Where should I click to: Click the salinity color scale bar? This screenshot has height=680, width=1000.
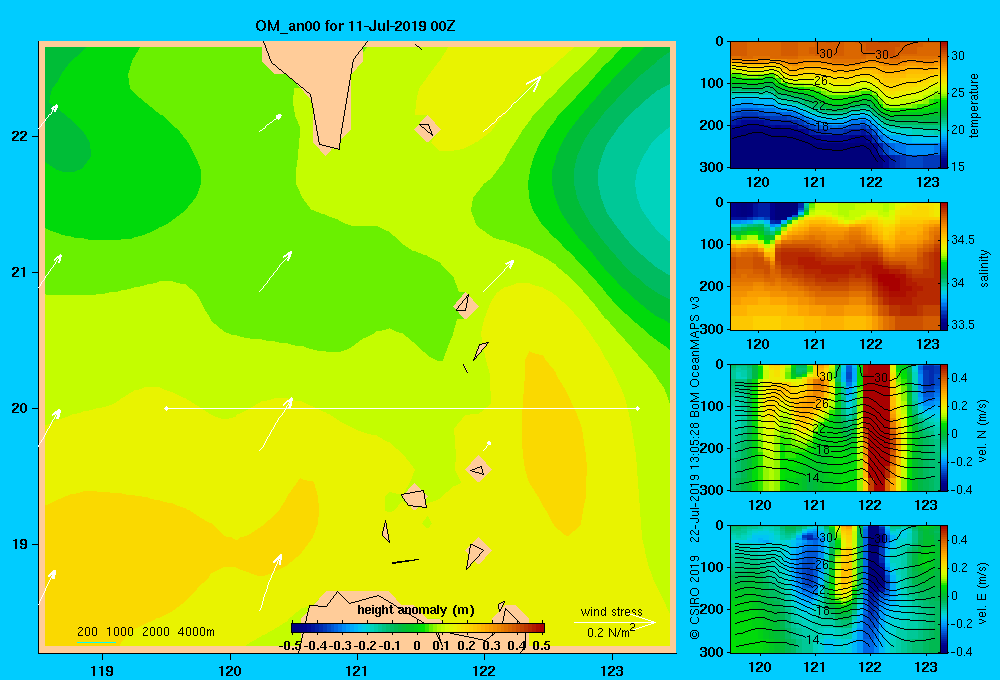(x=944, y=266)
